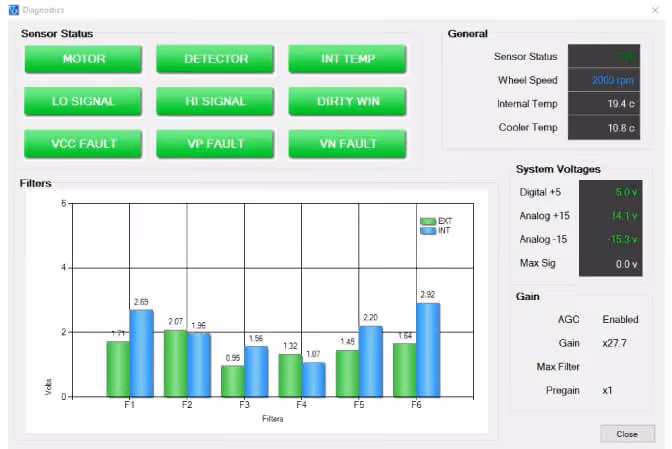
Task: Click the Max Sig label
Action: pyautogui.click(x=537, y=263)
